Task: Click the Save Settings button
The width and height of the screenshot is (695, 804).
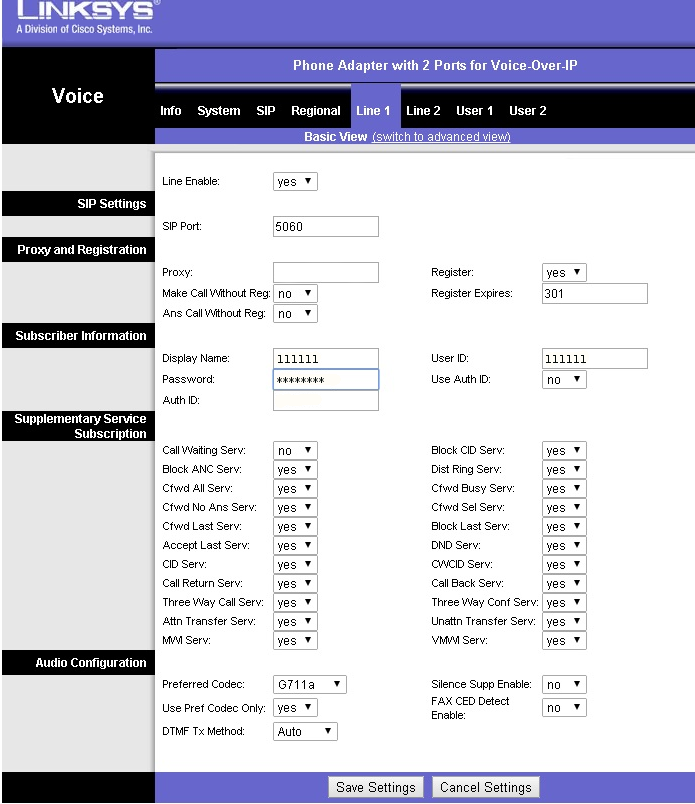Action: 376,787
